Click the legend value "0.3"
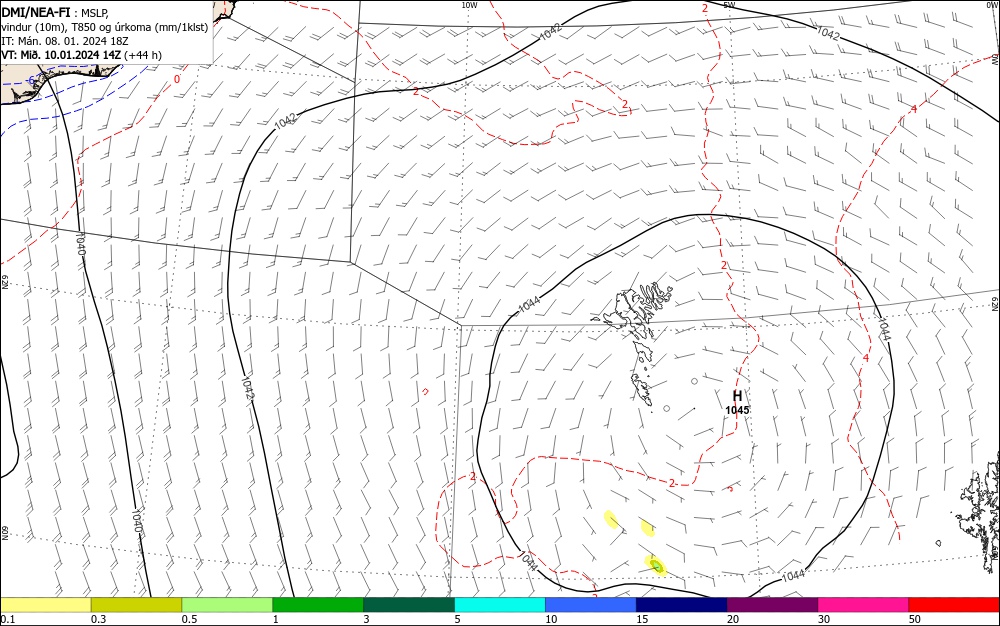Viewport: 1000px width, 626px height. point(99,619)
